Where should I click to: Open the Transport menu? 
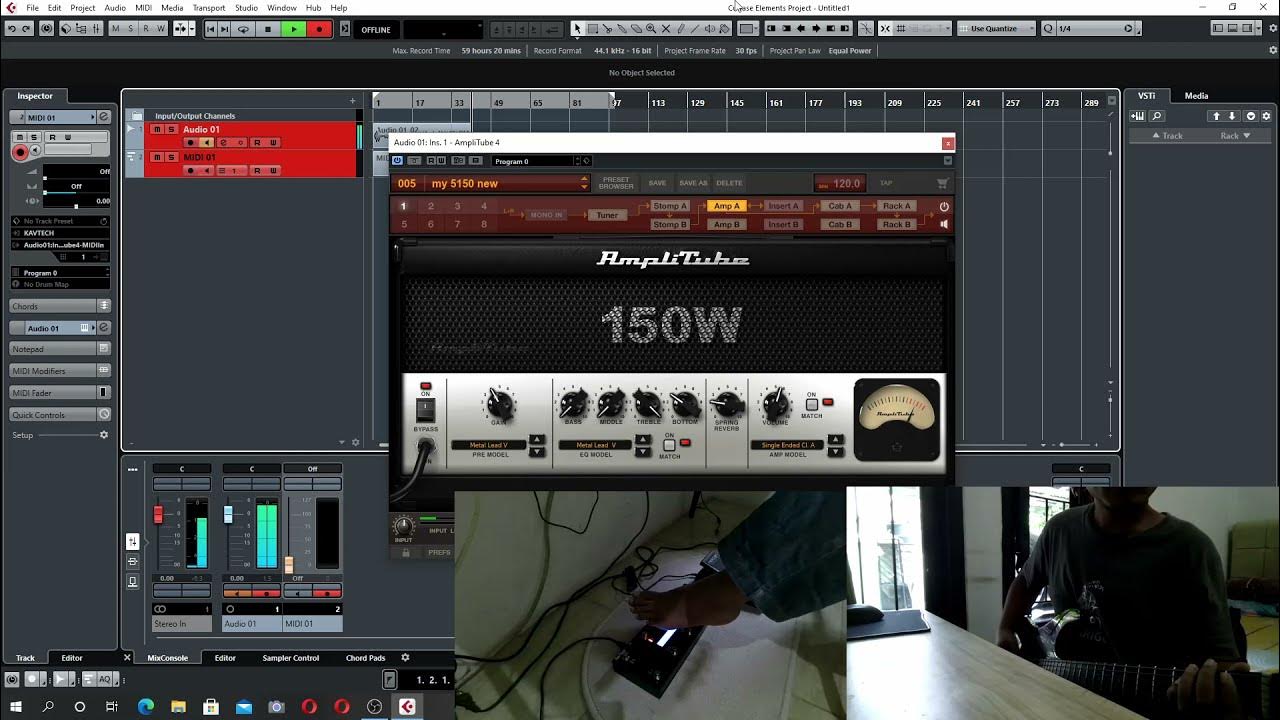[209, 8]
